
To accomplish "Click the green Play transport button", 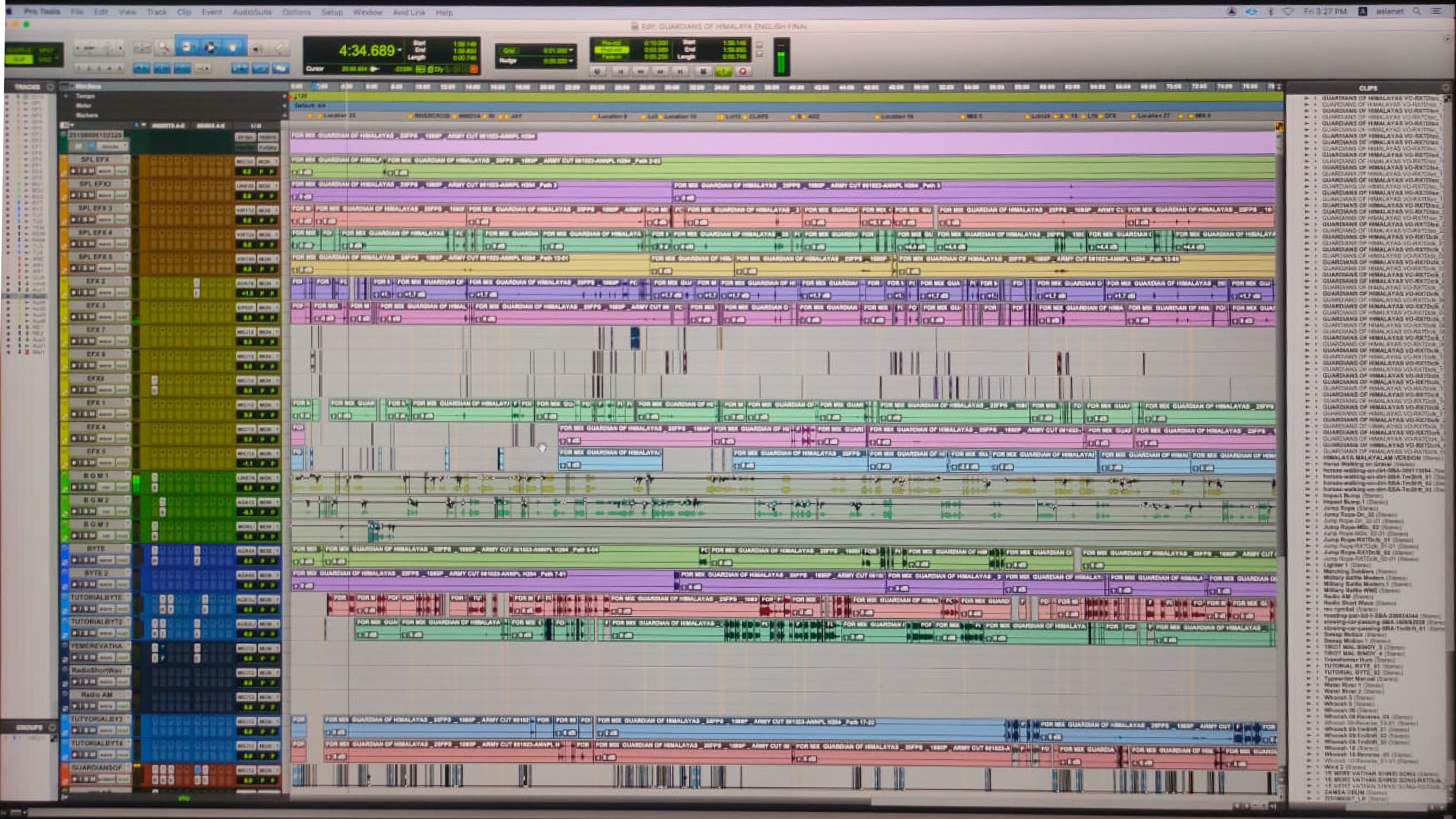I will tap(722, 72).
